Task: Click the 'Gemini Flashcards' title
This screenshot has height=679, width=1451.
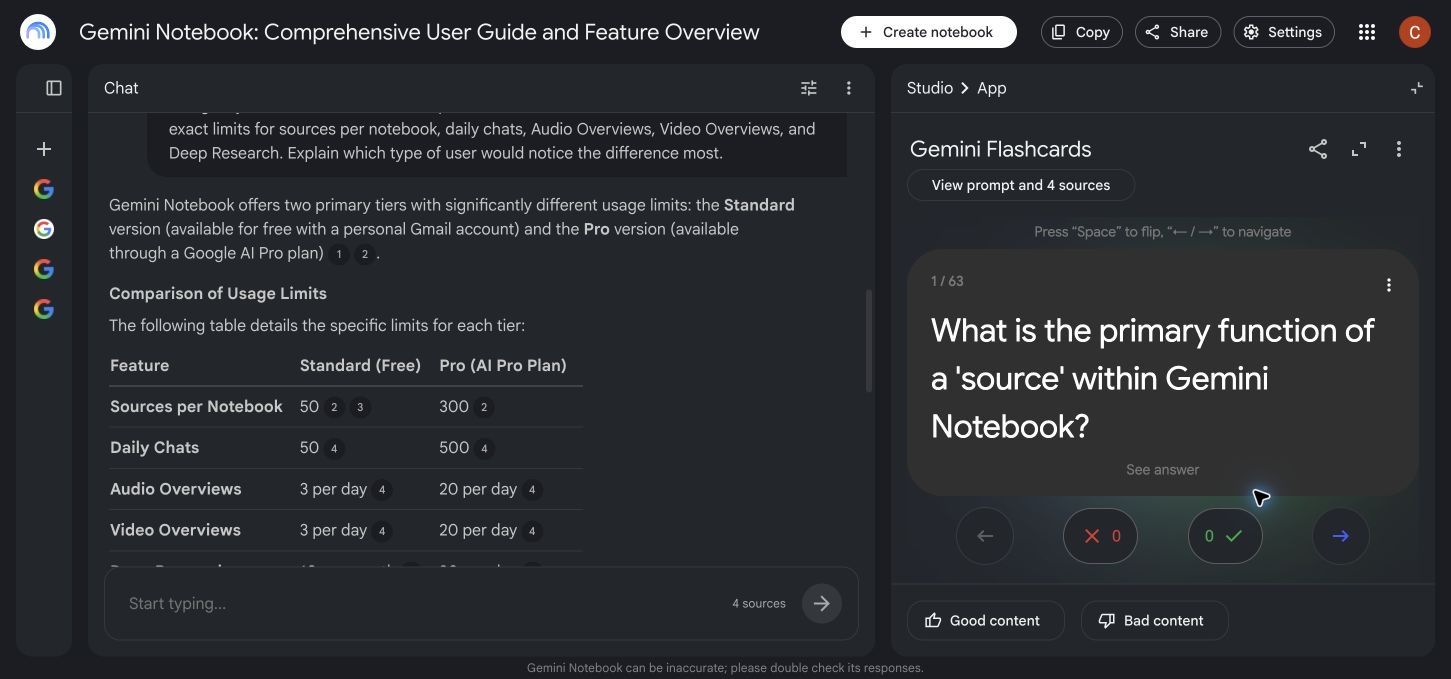Action: (x=1000, y=149)
